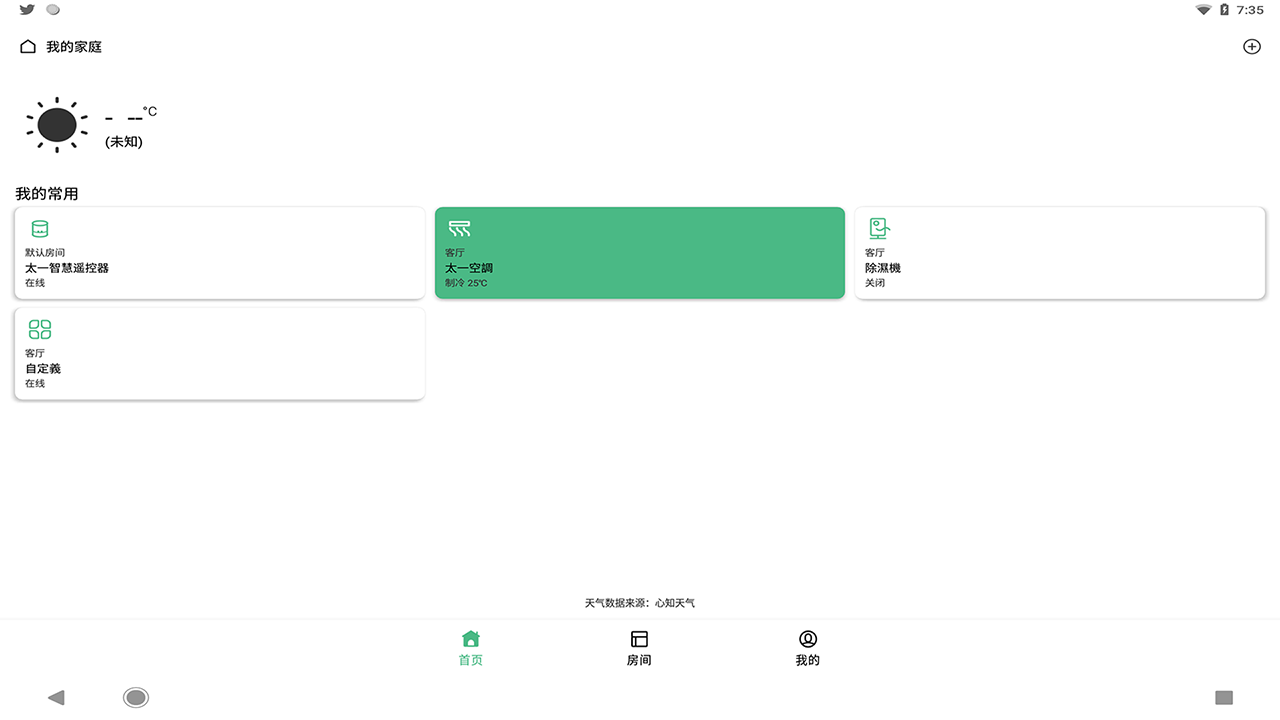Tap the add device plus icon
Screen dimensions: 1280x720
click(1251, 47)
